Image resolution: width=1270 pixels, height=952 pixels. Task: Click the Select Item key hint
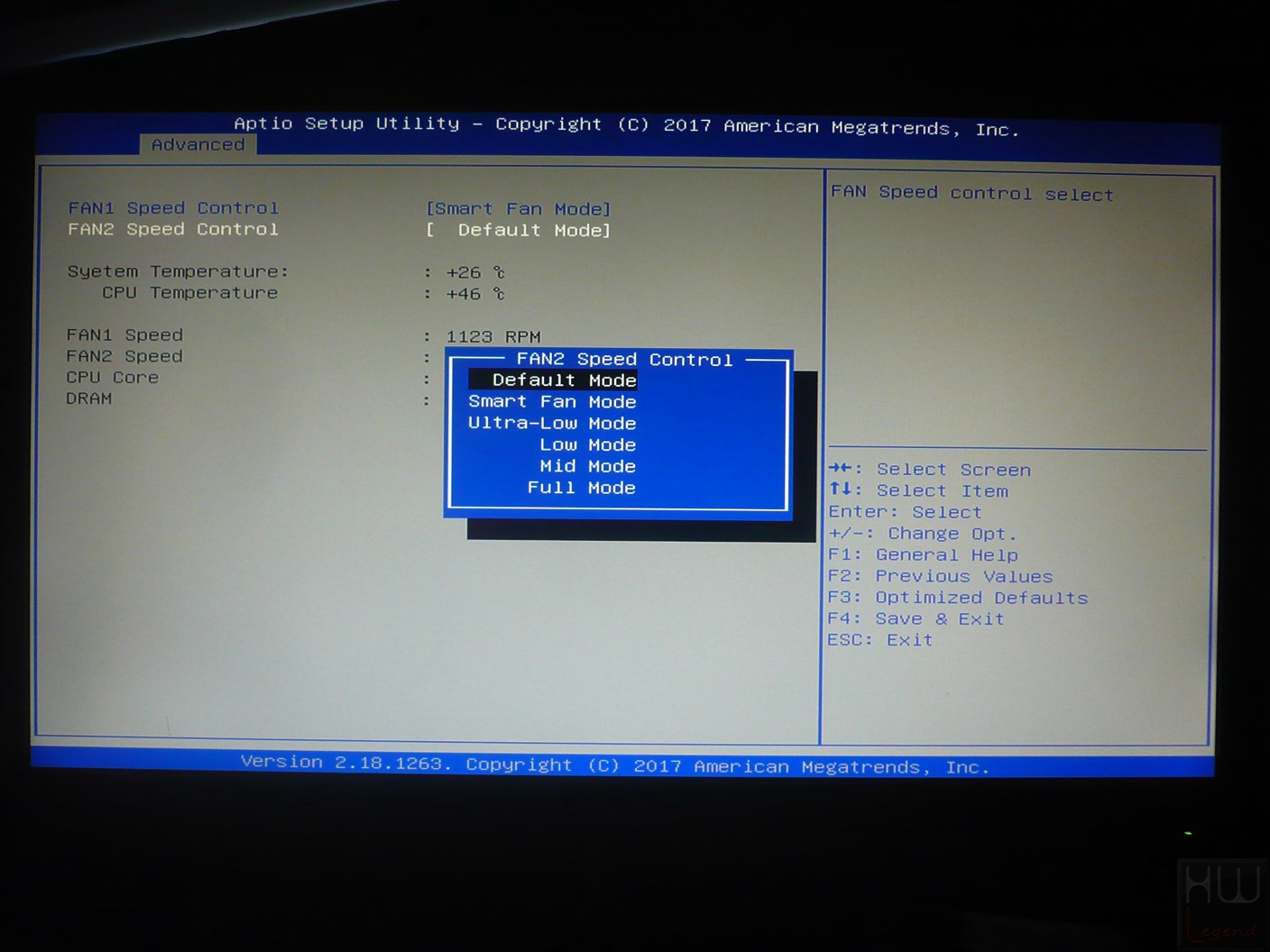(919, 490)
